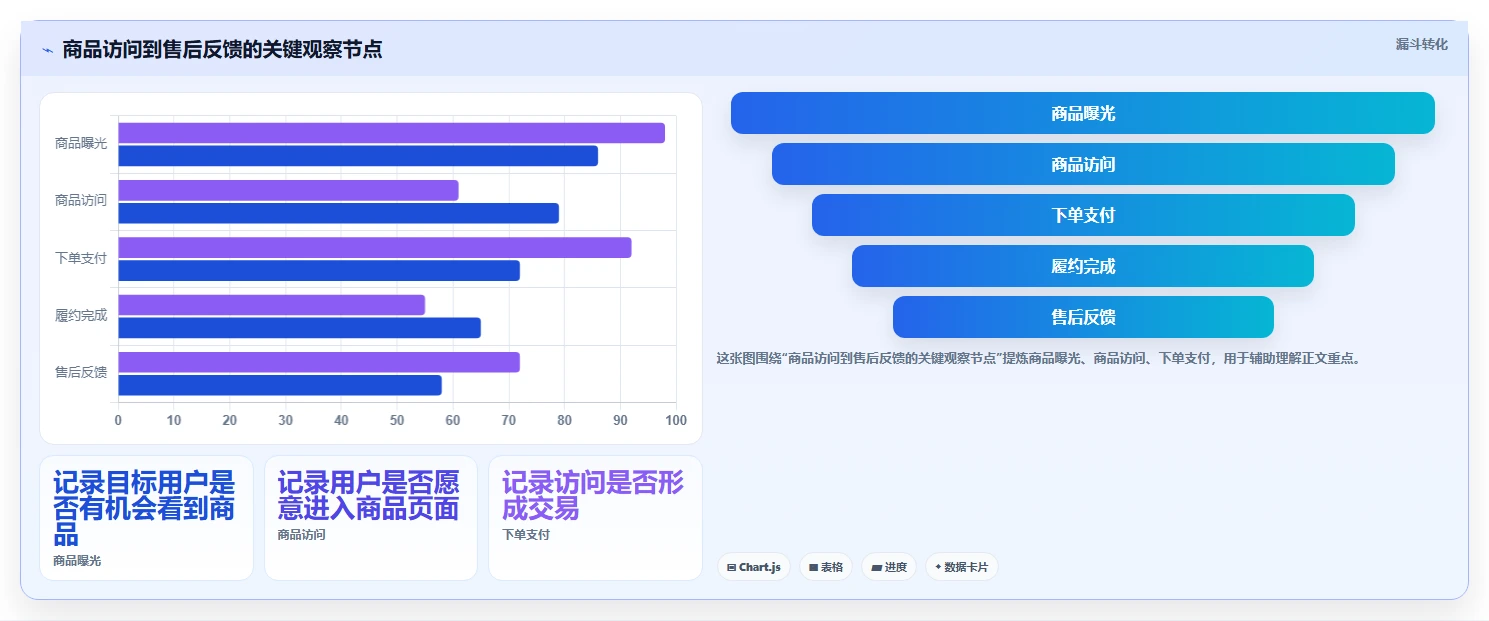Viewport: 1489px width, 621px height.
Task: Select the 履约完成 funnel stage
Action: (1083, 266)
